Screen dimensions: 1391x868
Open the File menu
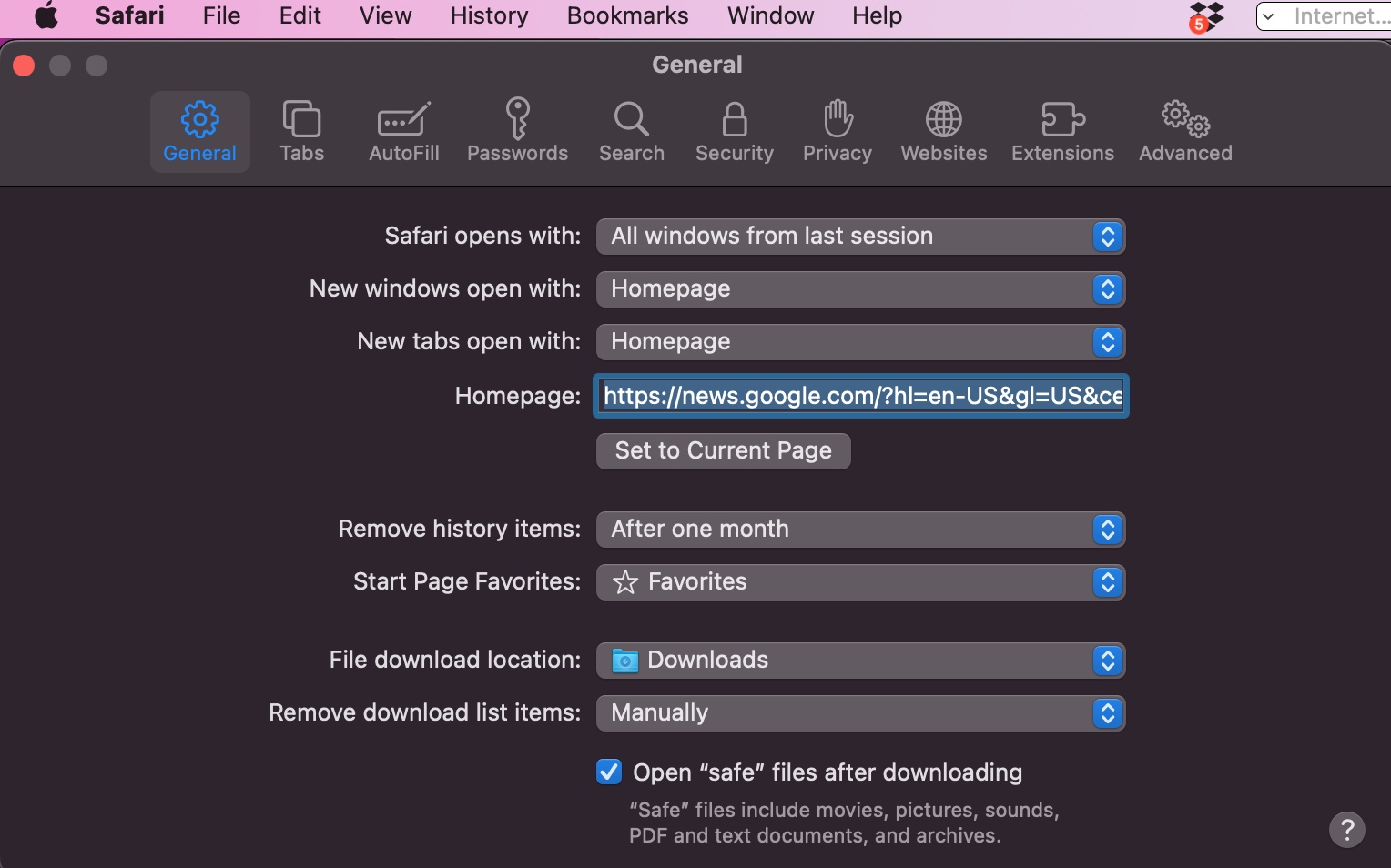tap(221, 15)
